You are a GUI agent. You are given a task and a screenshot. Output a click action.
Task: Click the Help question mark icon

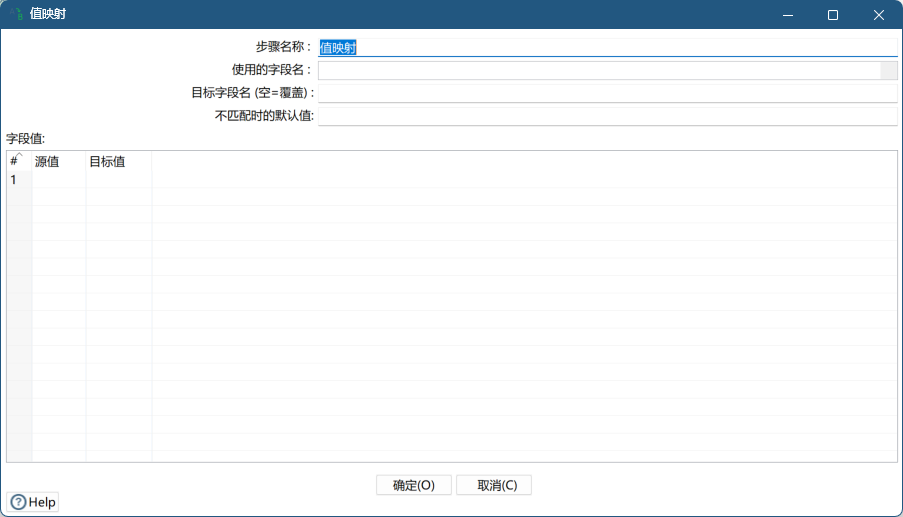pos(18,502)
